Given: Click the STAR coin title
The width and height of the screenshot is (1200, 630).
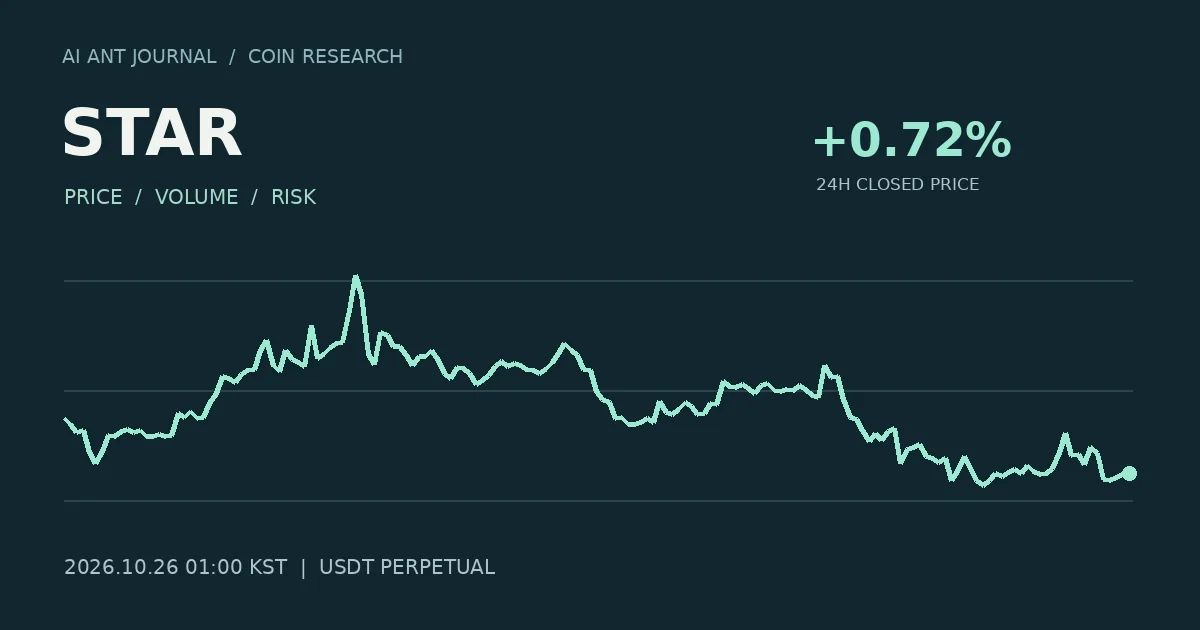Looking at the screenshot, I should click(152, 133).
